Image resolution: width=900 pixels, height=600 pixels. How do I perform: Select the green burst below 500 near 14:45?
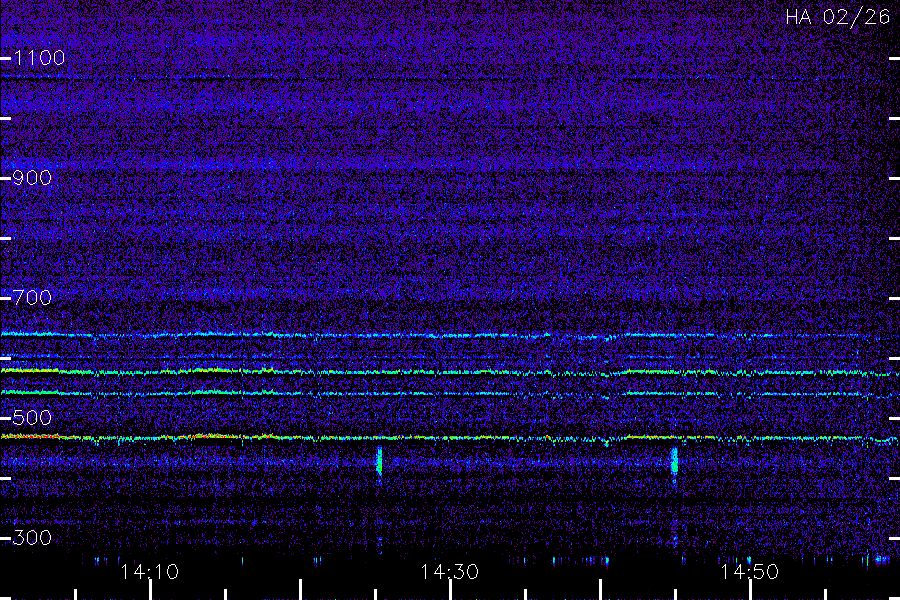tap(674, 460)
